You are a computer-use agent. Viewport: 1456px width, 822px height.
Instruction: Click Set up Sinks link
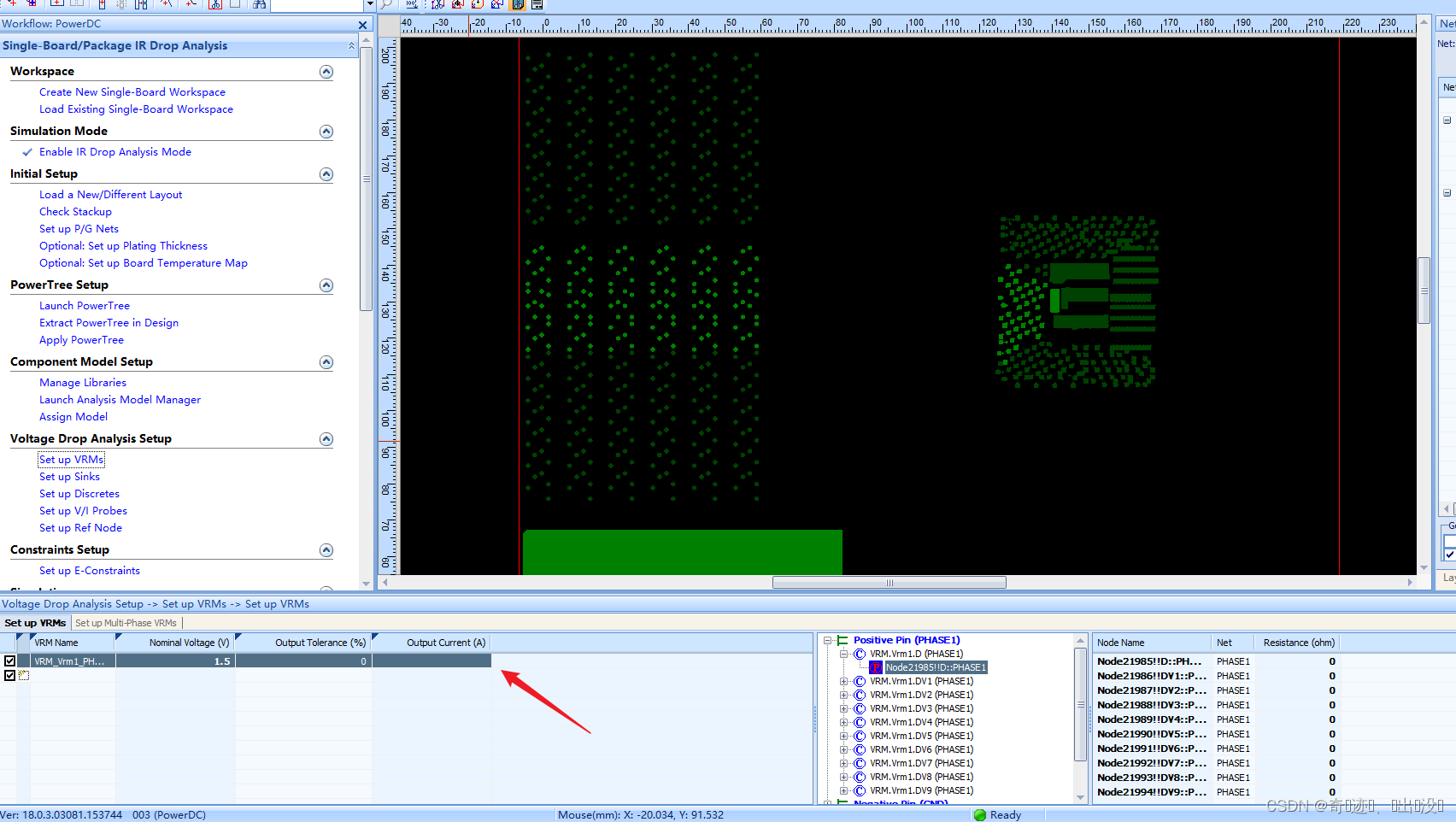(69, 477)
